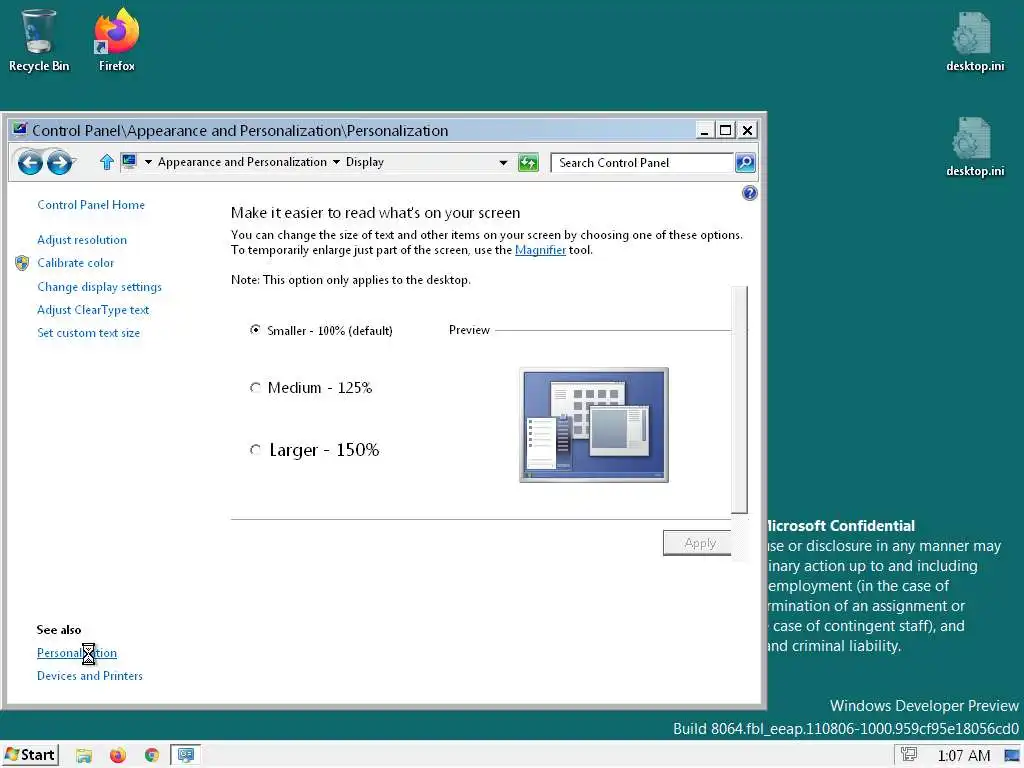Open the Magnifier tool link
Viewport: 1024px width, 768px height.
(x=540, y=249)
